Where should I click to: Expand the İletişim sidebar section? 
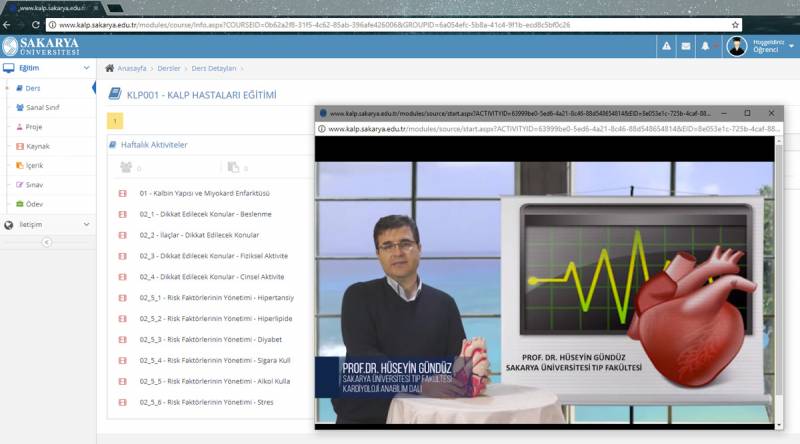(86, 225)
